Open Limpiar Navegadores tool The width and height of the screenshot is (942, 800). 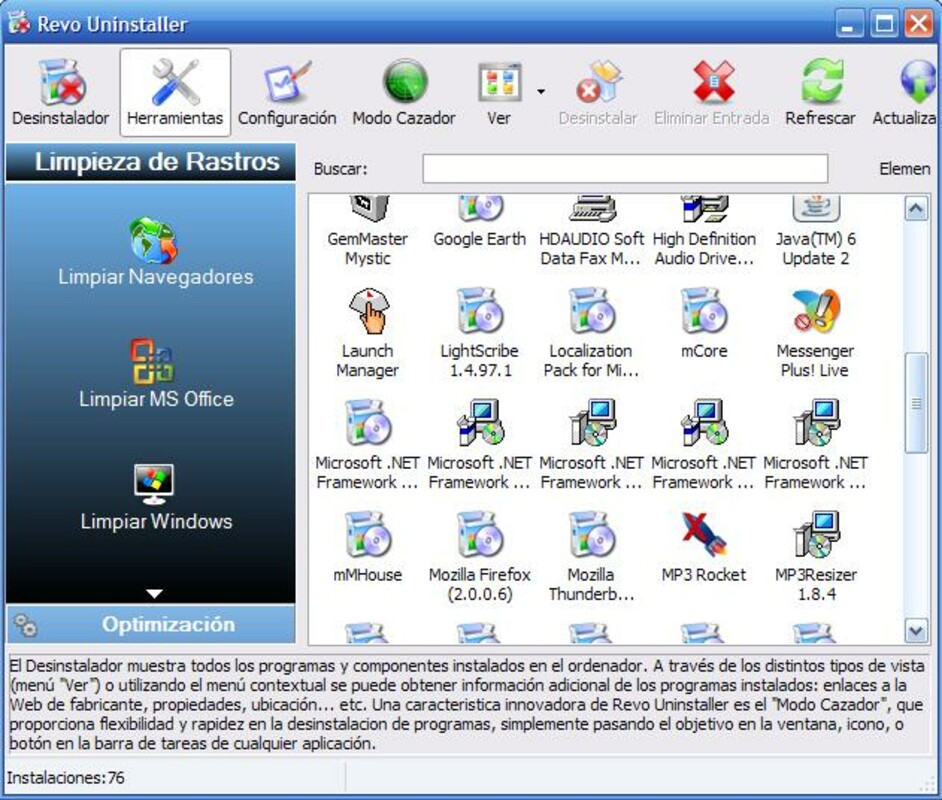coord(155,252)
